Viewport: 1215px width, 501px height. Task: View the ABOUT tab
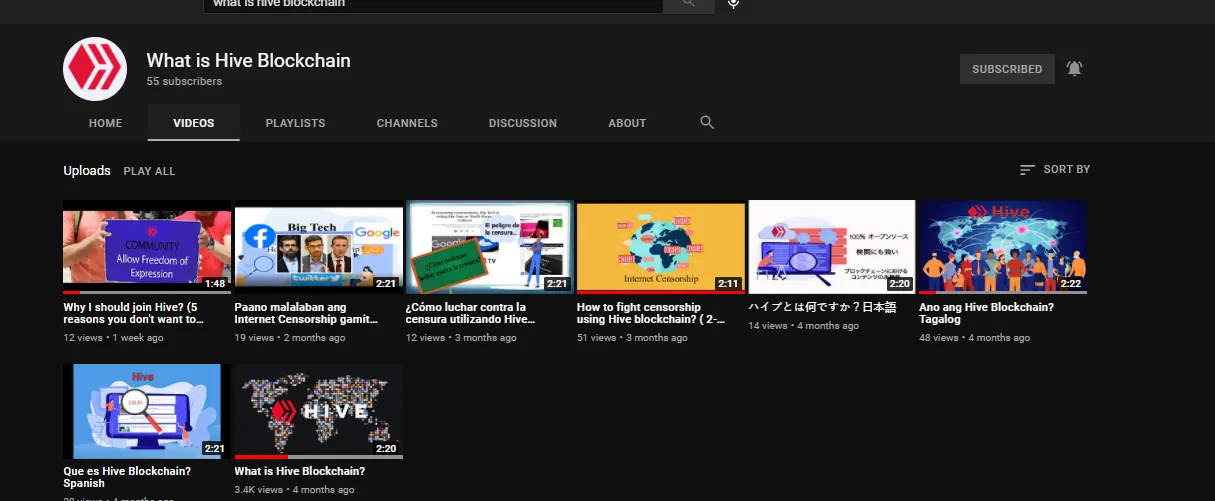[x=627, y=123]
